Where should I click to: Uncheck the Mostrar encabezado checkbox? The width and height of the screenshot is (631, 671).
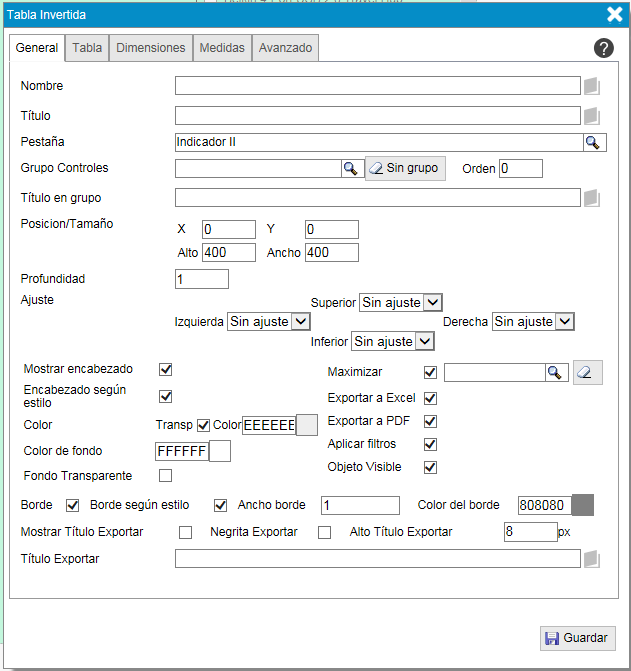point(166,370)
